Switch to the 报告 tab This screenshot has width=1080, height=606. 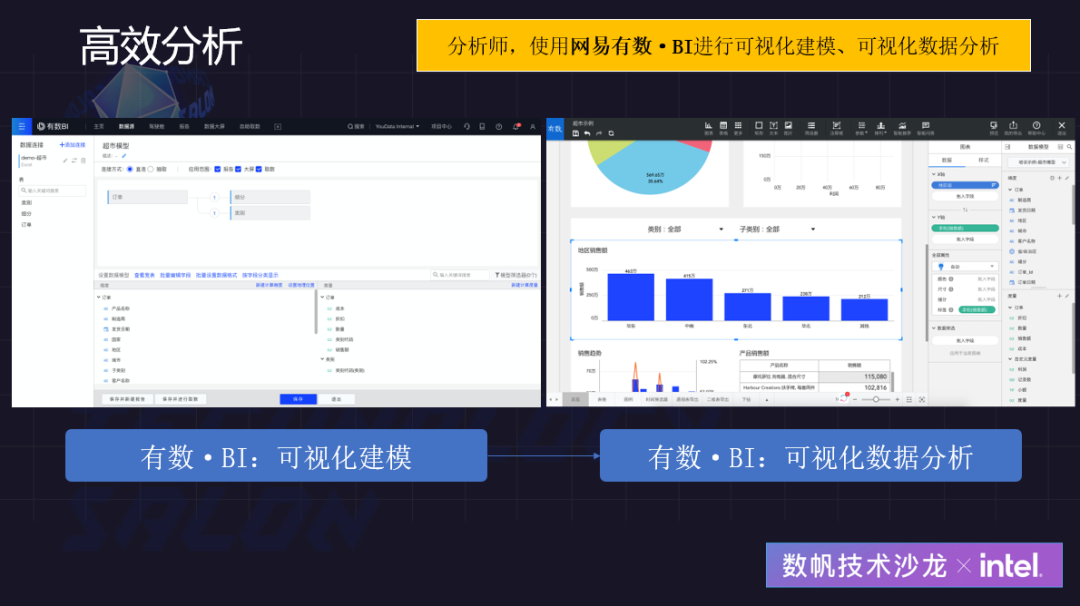point(185,127)
